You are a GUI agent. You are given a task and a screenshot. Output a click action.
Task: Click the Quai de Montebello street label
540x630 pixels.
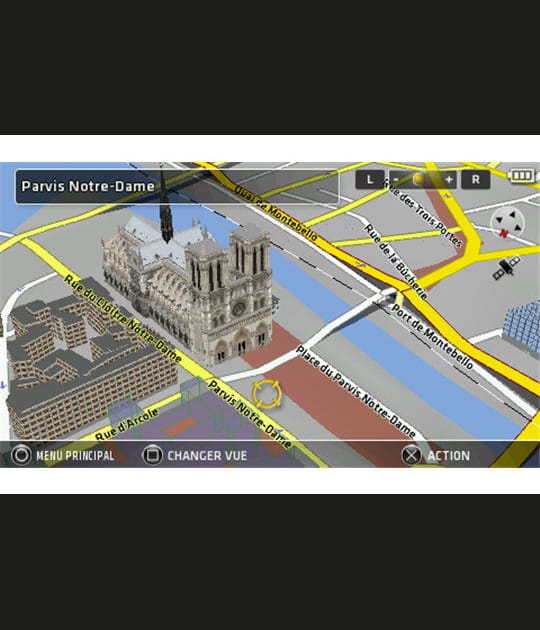(275, 213)
